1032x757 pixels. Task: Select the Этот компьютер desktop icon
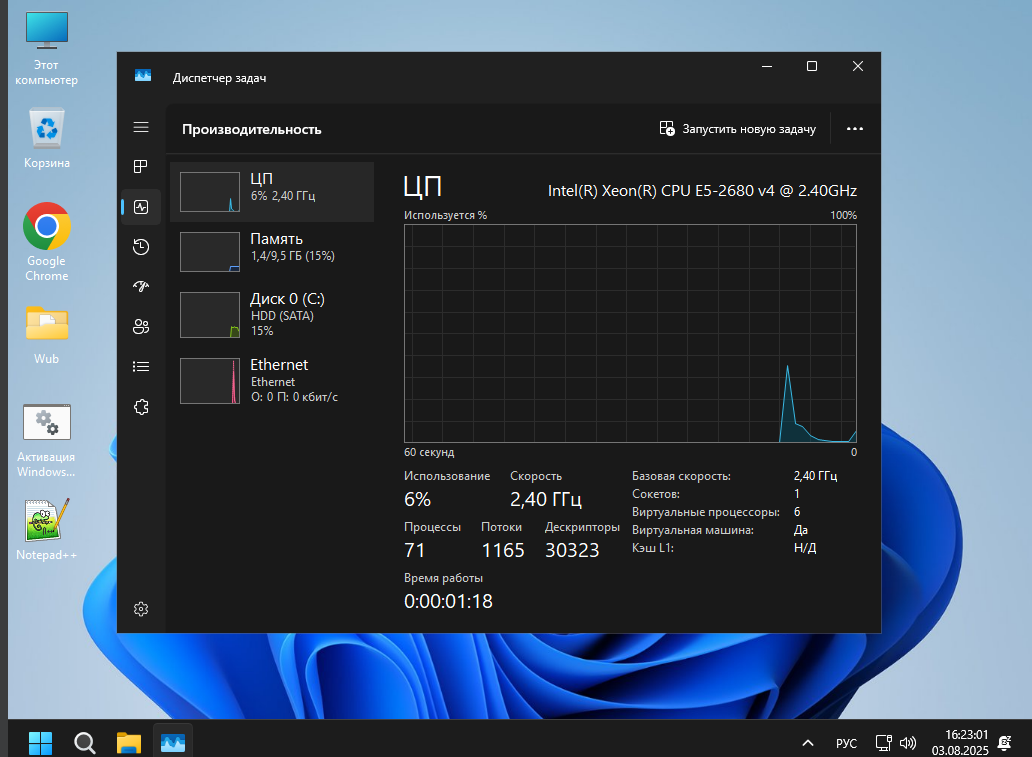coord(47,49)
